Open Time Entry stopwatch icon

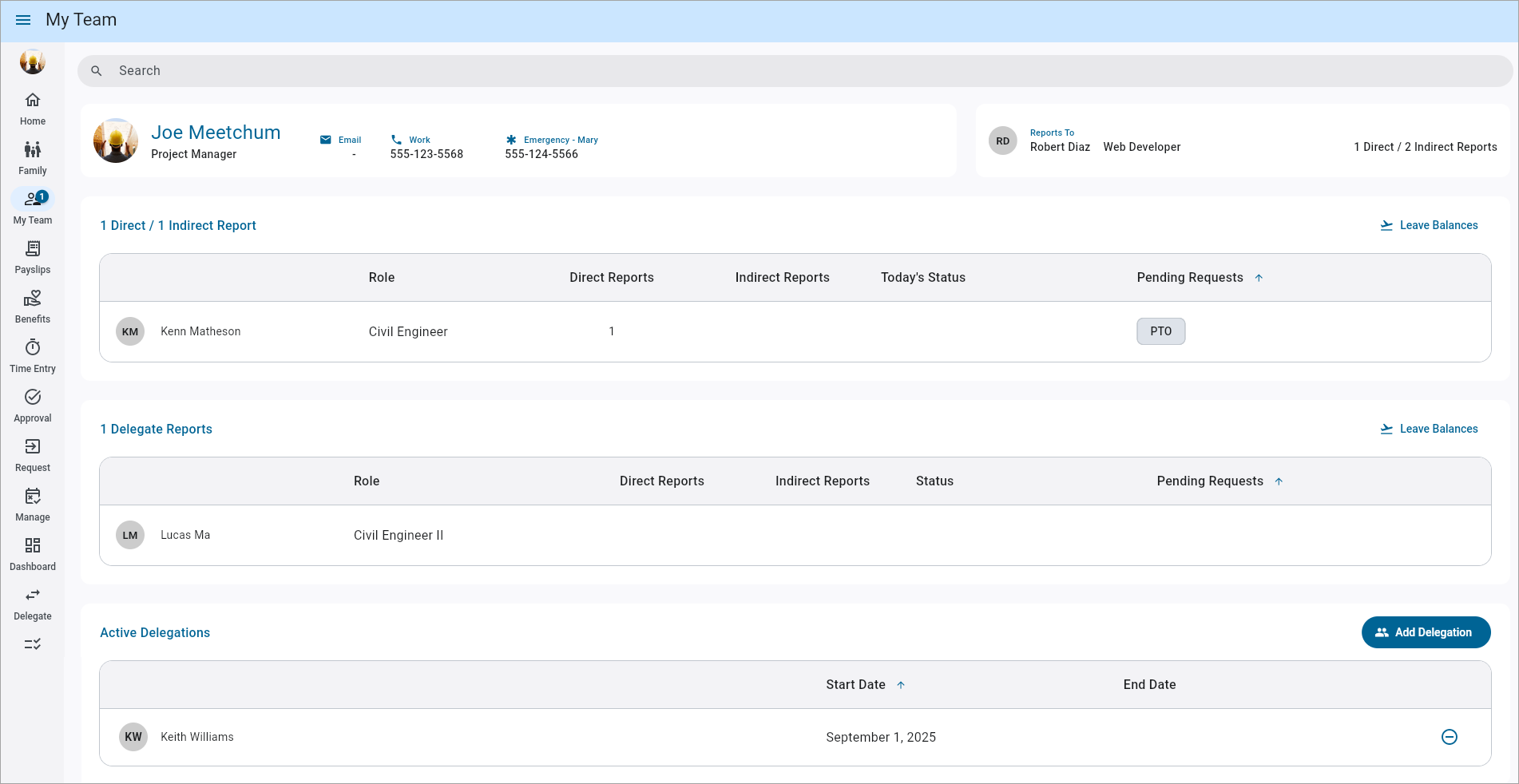point(33,347)
